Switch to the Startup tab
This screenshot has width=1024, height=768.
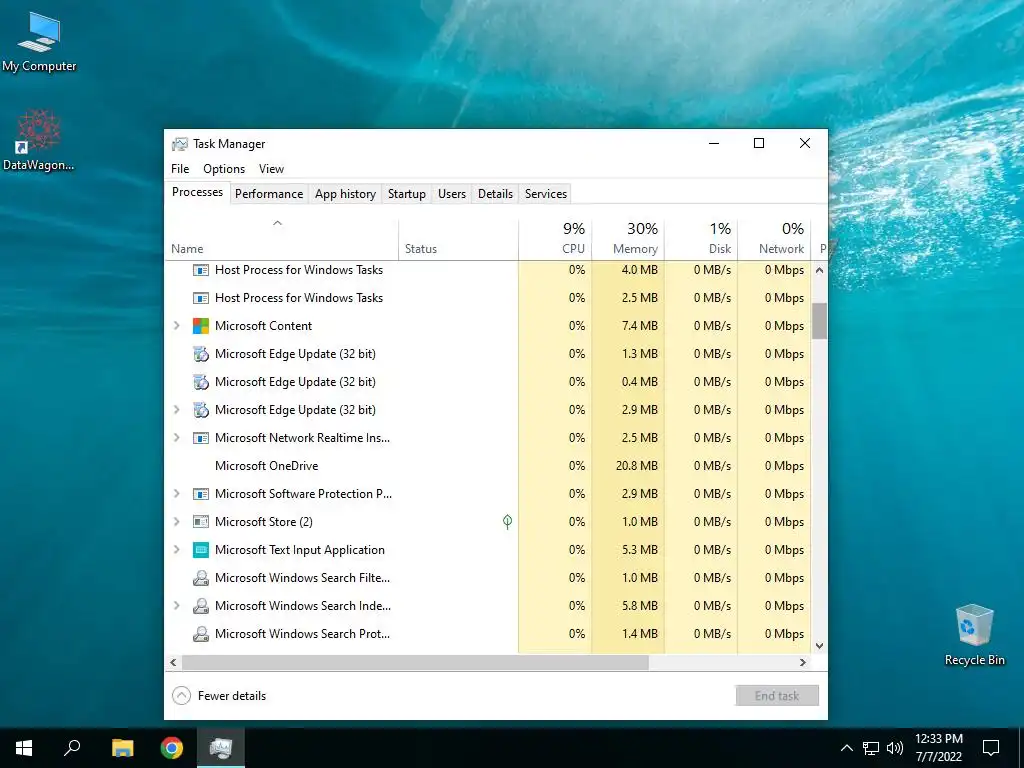point(407,194)
